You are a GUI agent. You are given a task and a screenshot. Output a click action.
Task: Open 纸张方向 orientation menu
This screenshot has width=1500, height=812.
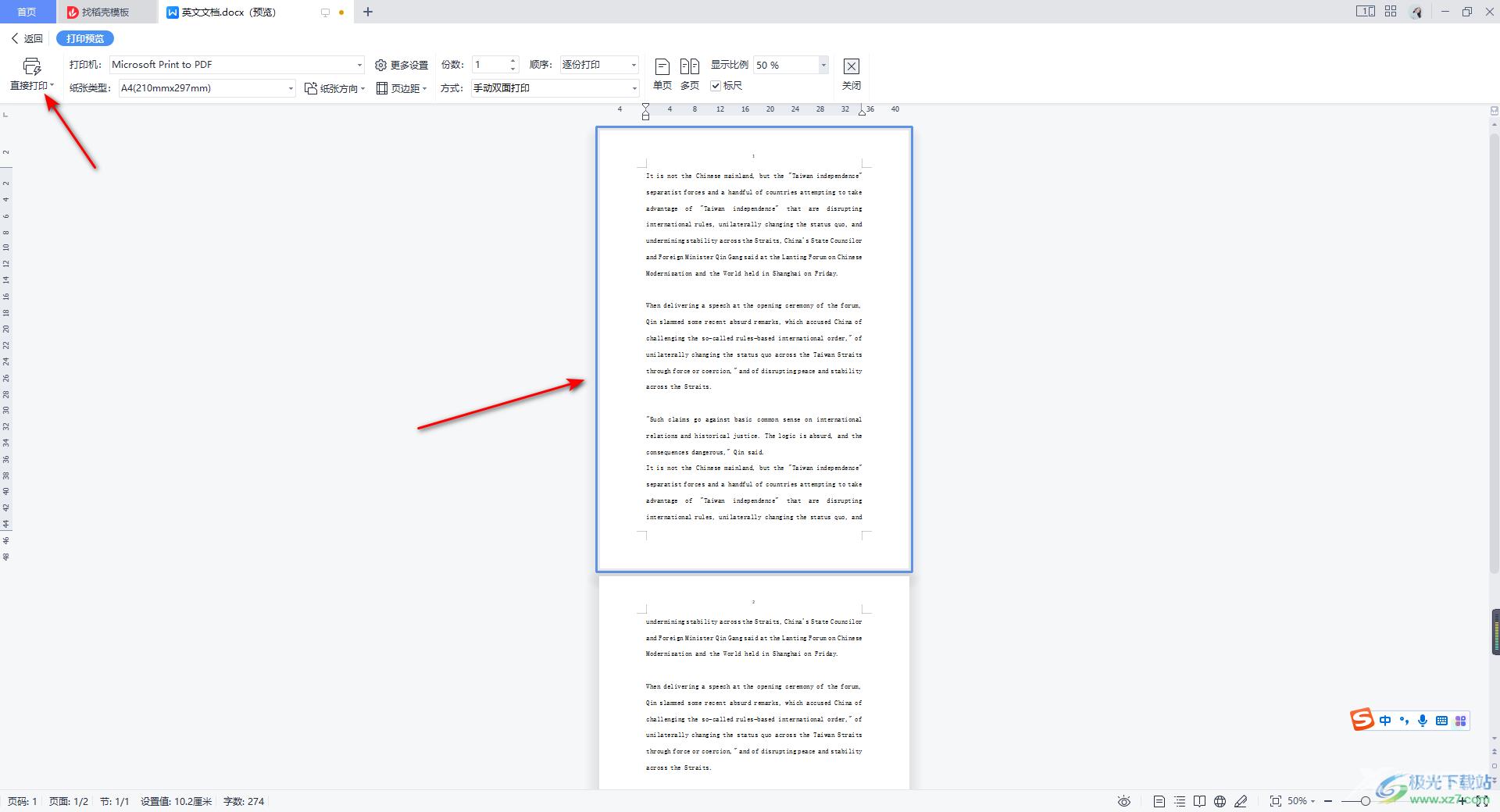[335, 88]
